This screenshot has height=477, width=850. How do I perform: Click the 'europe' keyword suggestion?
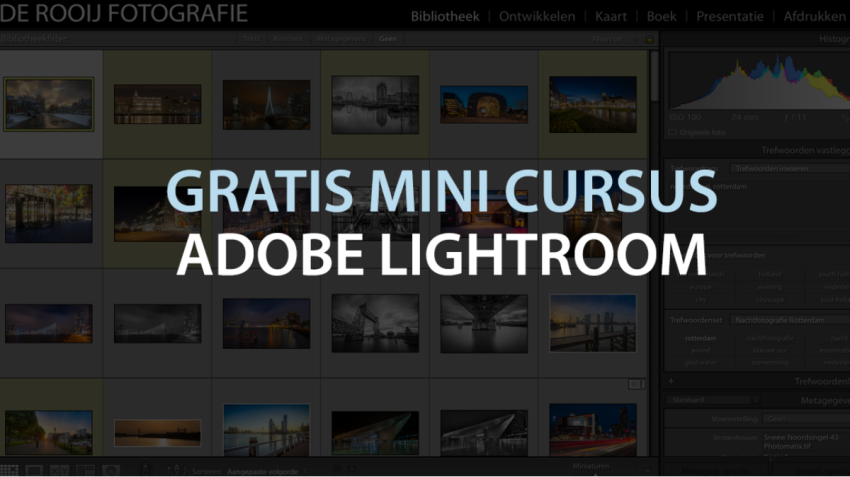pos(700,287)
